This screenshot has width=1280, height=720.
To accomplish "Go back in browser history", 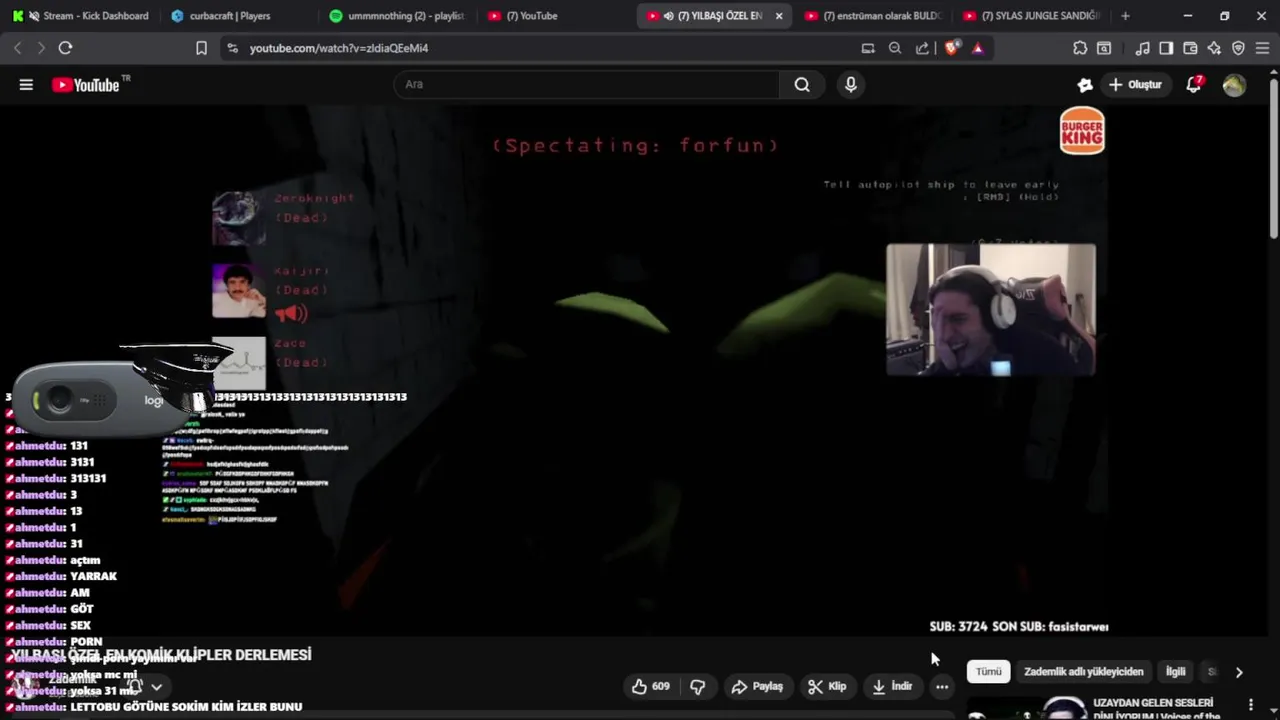I will tap(17, 48).
